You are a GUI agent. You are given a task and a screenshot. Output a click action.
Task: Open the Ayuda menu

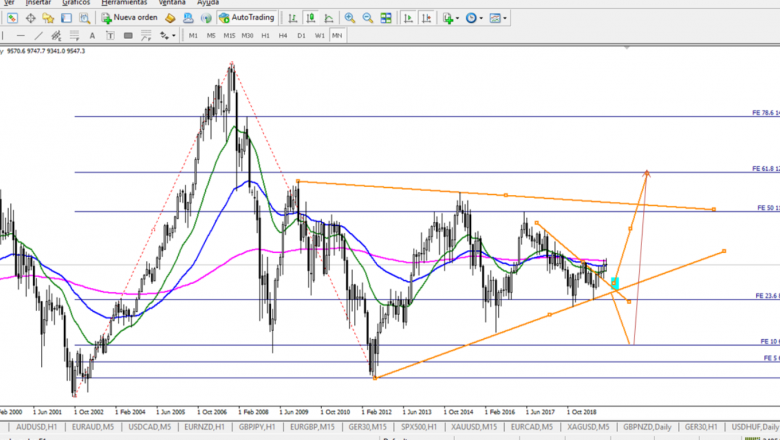coord(208,2)
